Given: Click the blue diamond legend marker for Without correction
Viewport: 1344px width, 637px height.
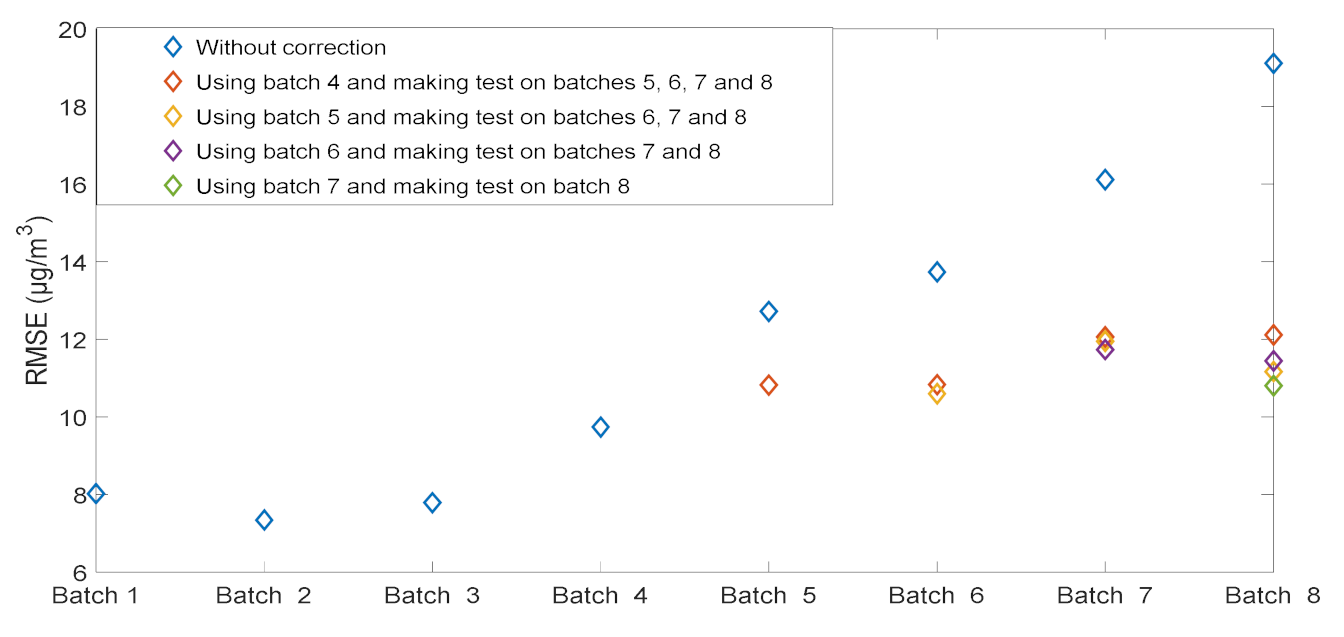Looking at the screenshot, I should 173,47.
